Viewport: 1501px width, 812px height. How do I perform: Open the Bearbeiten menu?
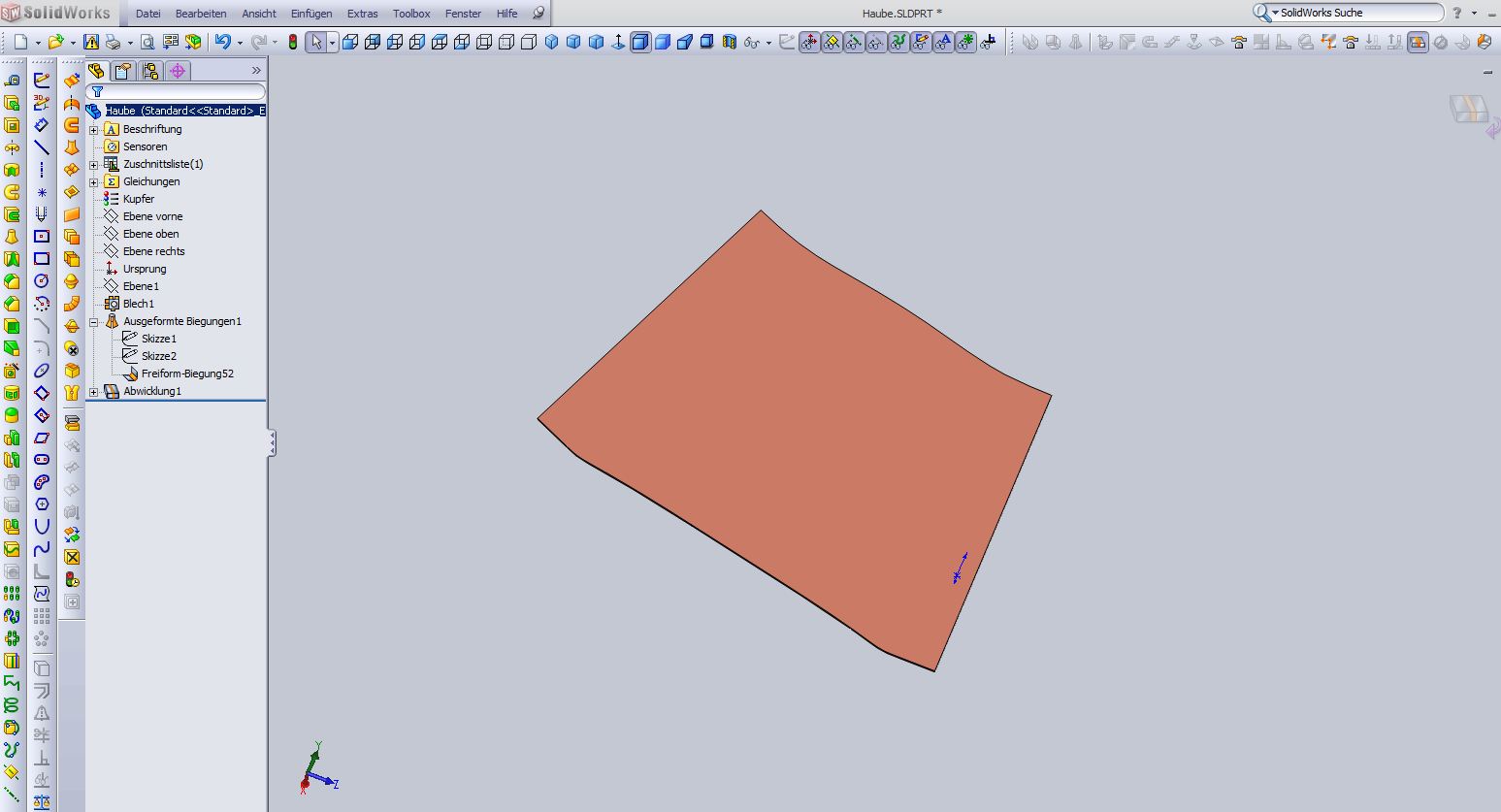201,14
